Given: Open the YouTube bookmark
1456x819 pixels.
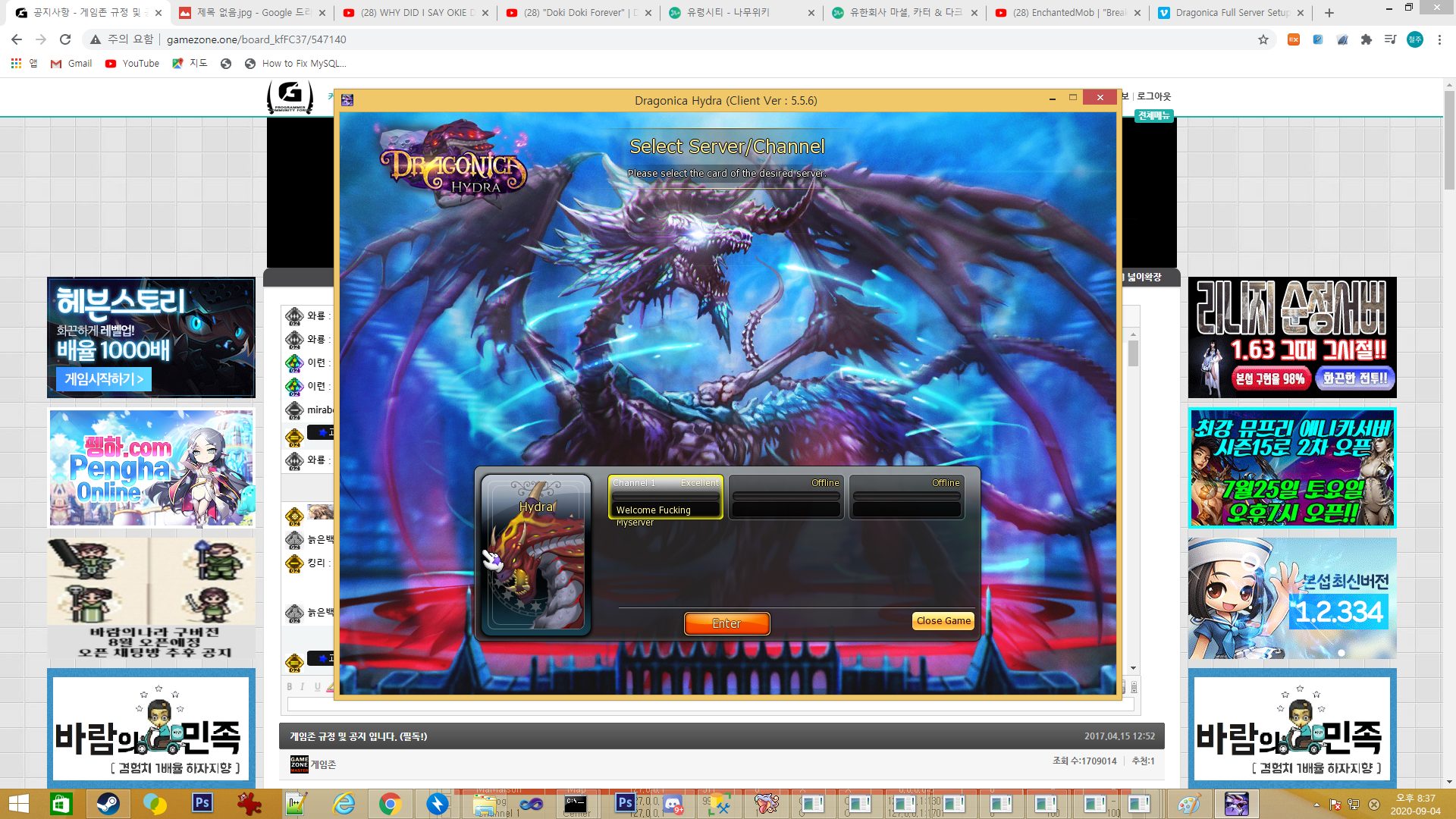Looking at the screenshot, I should pyautogui.click(x=133, y=64).
